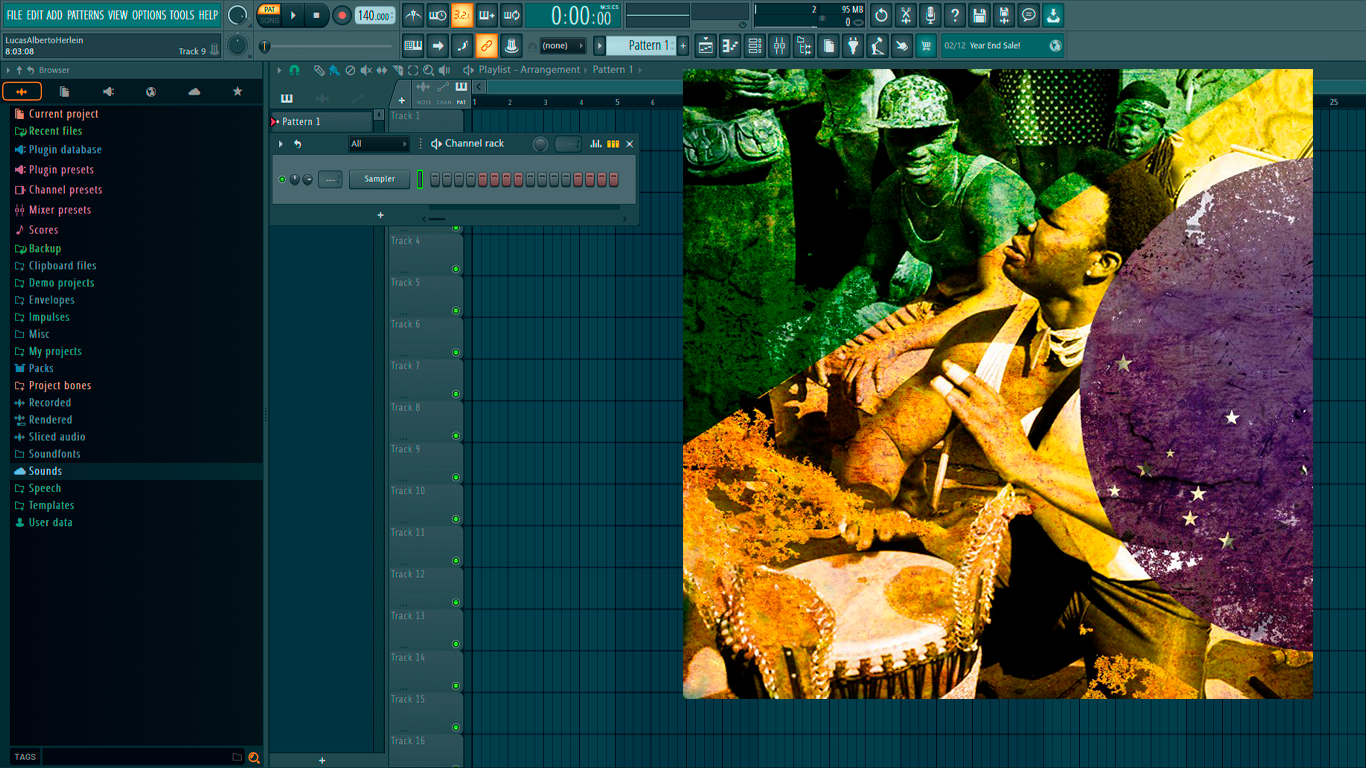The width and height of the screenshot is (1366, 768).
Task: Toggle the metronome icon
Action: (x=413, y=15)
